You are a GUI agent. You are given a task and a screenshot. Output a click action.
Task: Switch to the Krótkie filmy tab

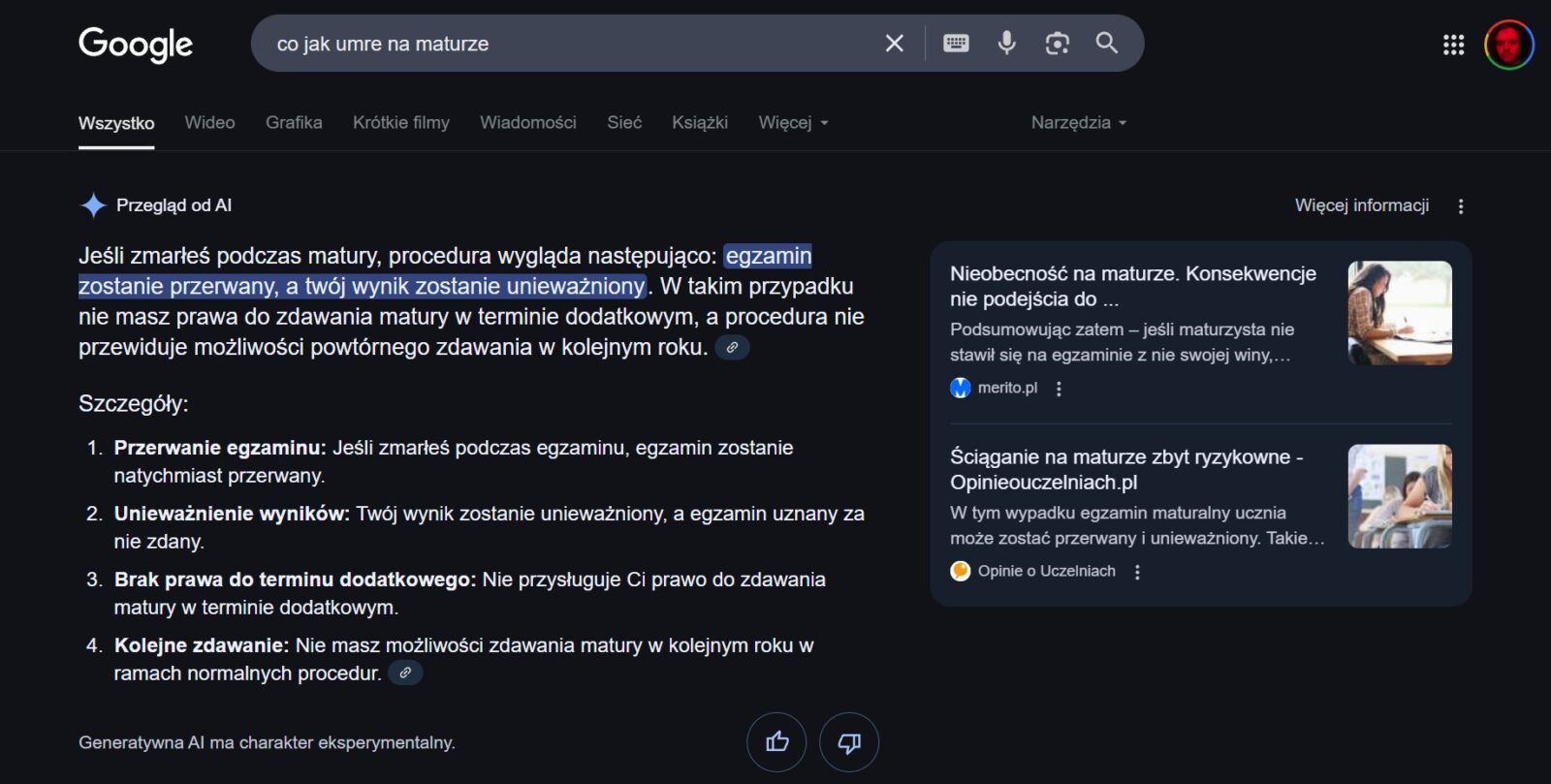pos(401,123)
